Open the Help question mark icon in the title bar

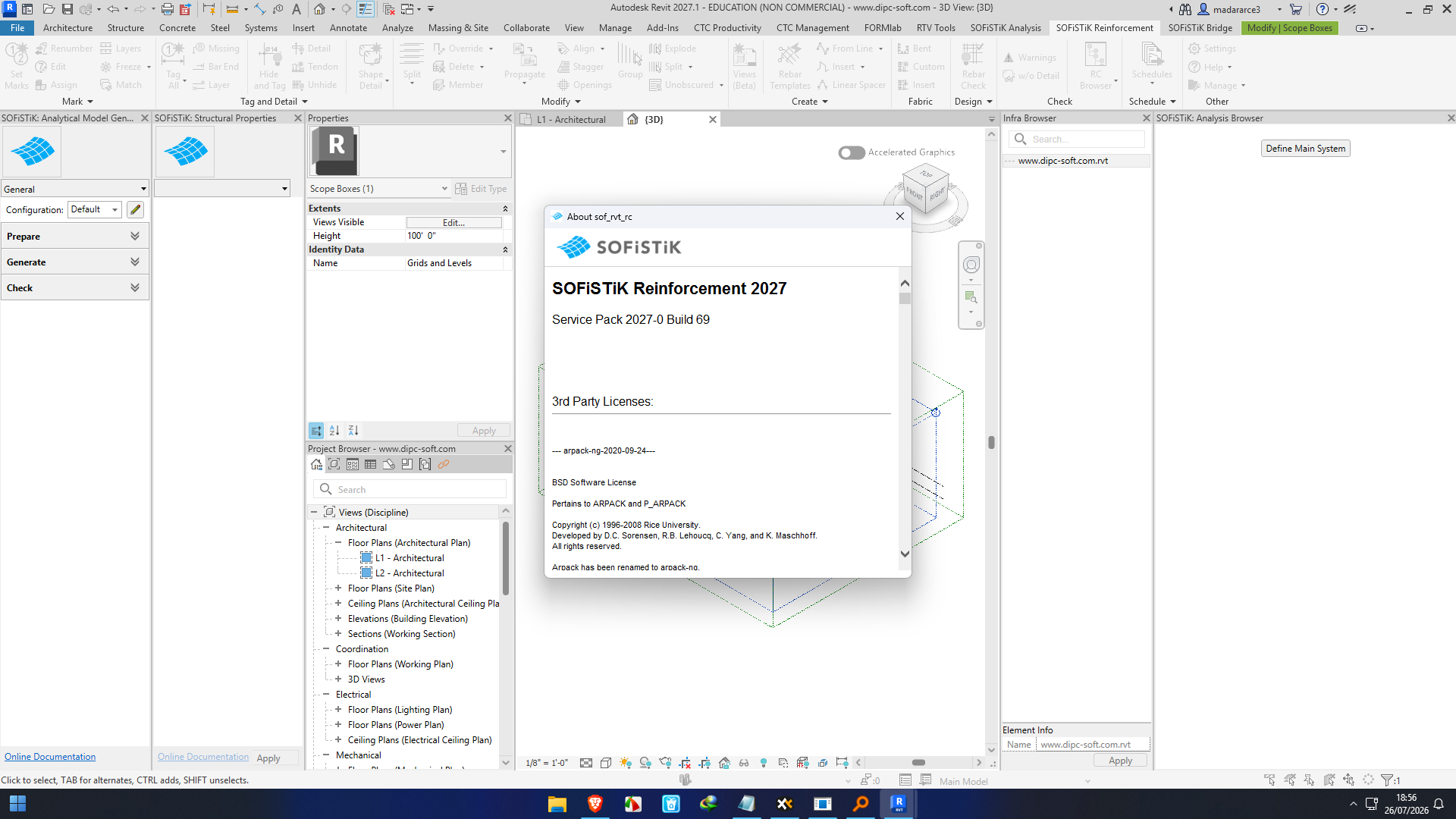point(1323,9)
